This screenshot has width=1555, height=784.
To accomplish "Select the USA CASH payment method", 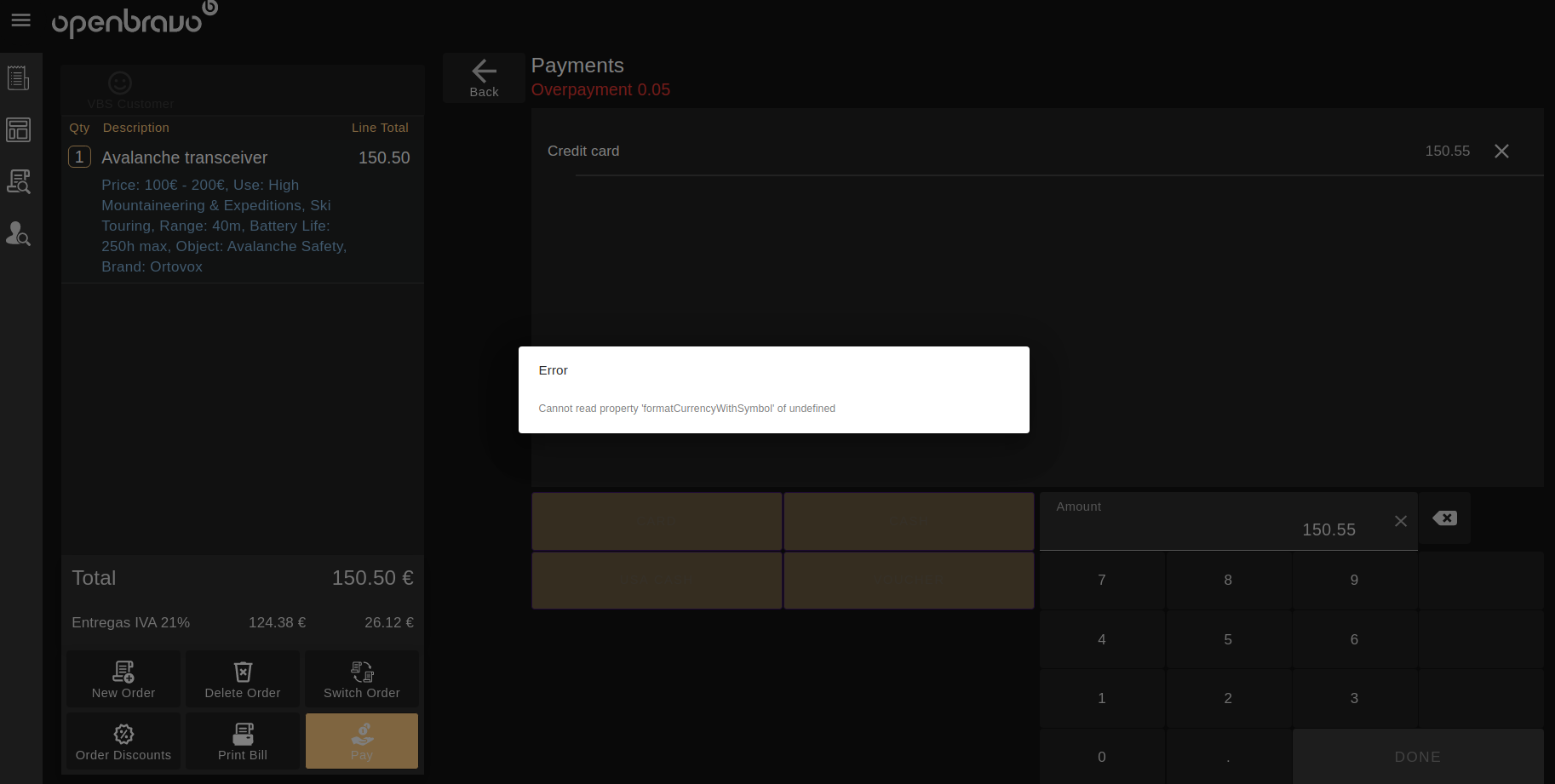I will point(657,581).
